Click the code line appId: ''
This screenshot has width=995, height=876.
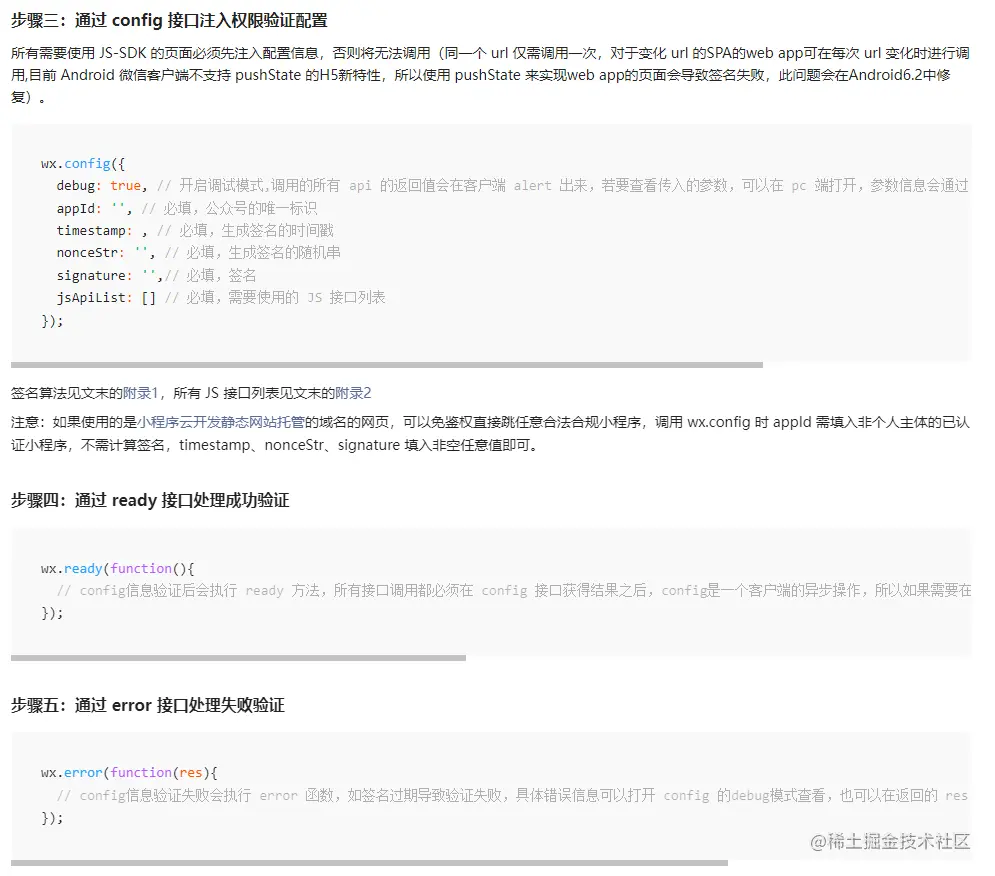pos(94,208)
